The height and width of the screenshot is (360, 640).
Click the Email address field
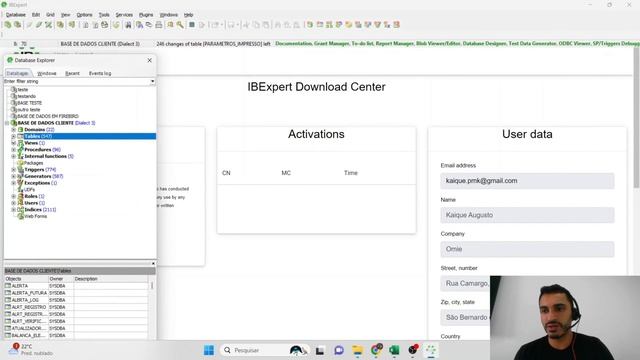tap(527, 181)
